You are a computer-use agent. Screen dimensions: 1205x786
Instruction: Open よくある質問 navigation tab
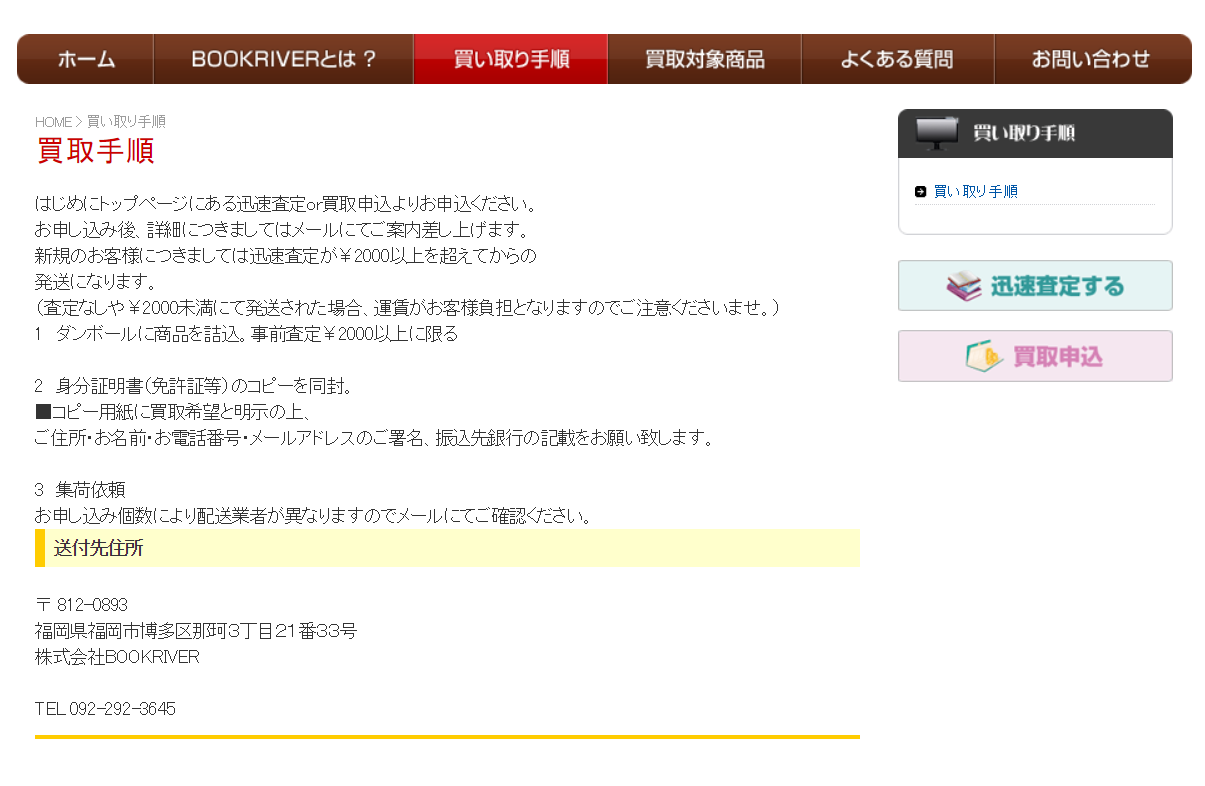click(x=897, y=59)
